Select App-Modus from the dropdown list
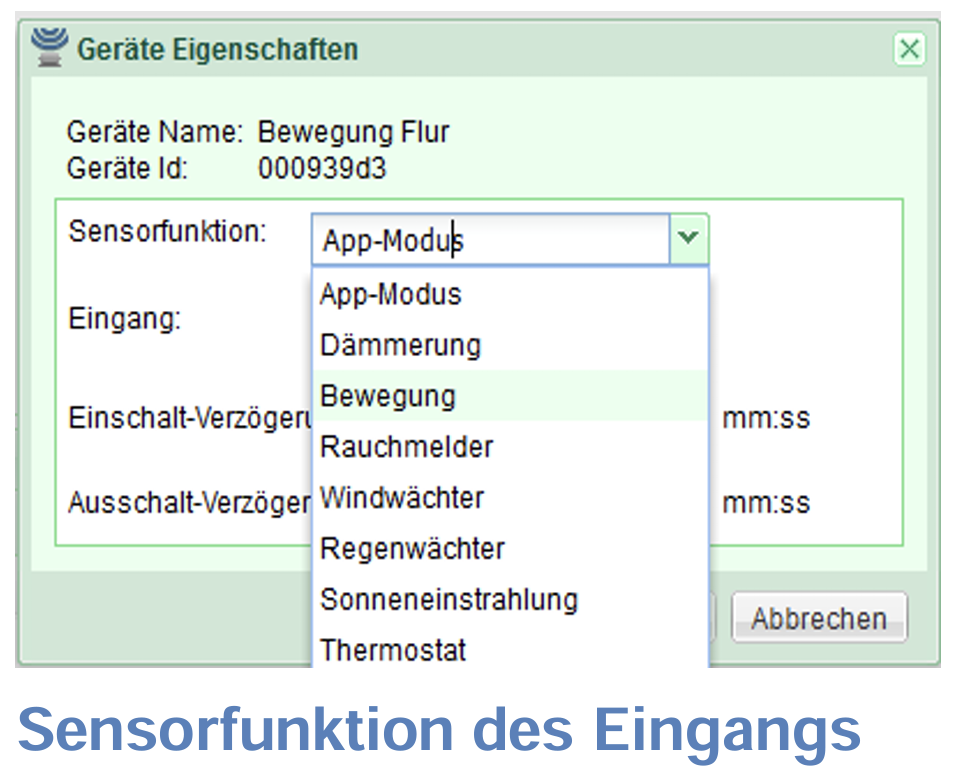Viewport: 954px width, 776px height. click(390, 295)
